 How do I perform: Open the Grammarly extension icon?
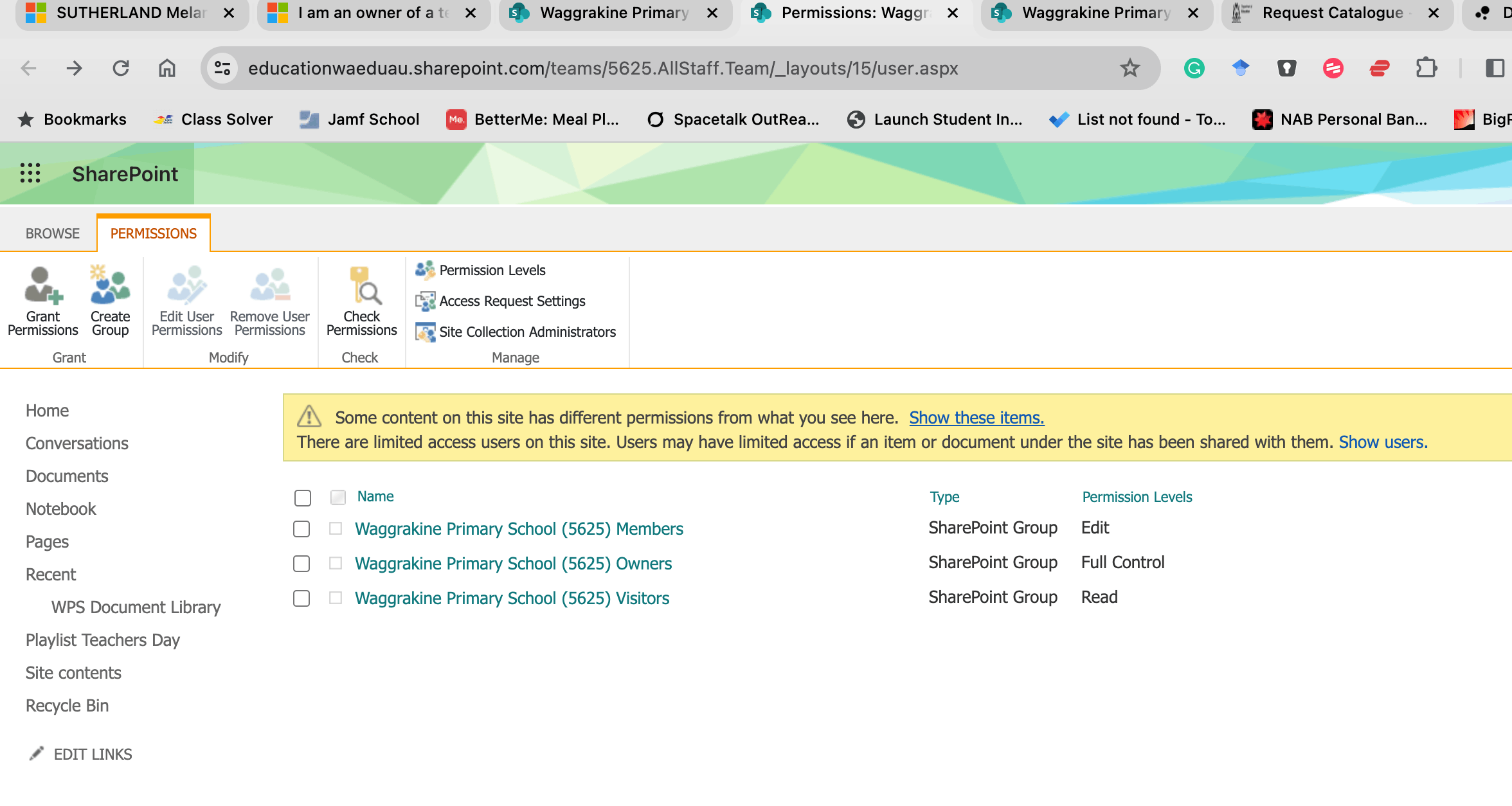[1194, 68]
